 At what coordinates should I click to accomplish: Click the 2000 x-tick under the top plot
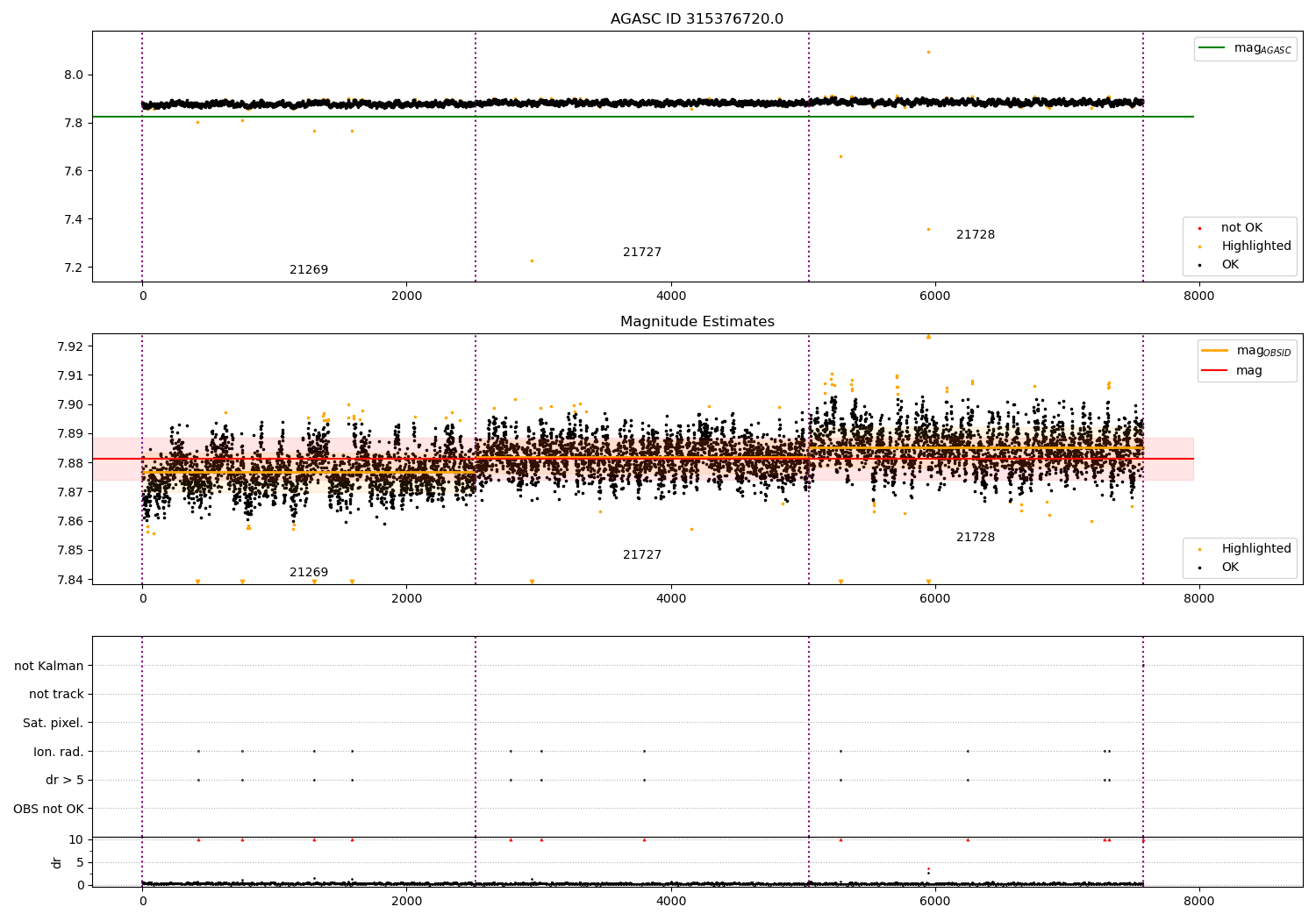tap(407, 296)
